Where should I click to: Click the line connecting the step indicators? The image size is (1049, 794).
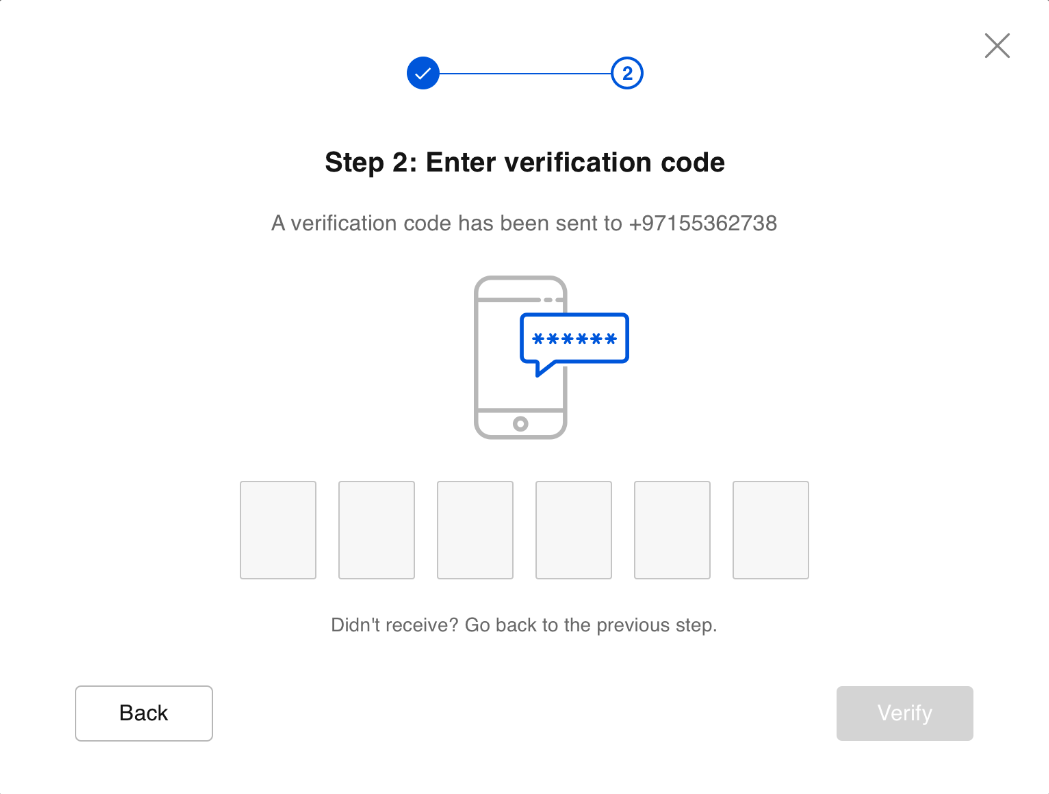[x=525, y=73]
